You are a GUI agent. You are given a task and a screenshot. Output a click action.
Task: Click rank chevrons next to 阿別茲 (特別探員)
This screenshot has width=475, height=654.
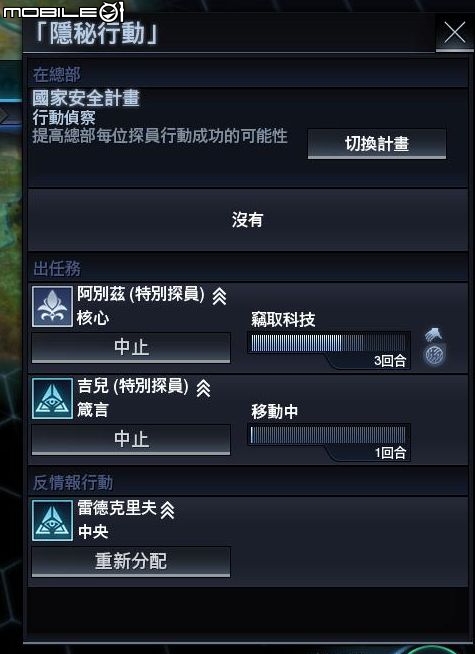click(x=219, y=297)
